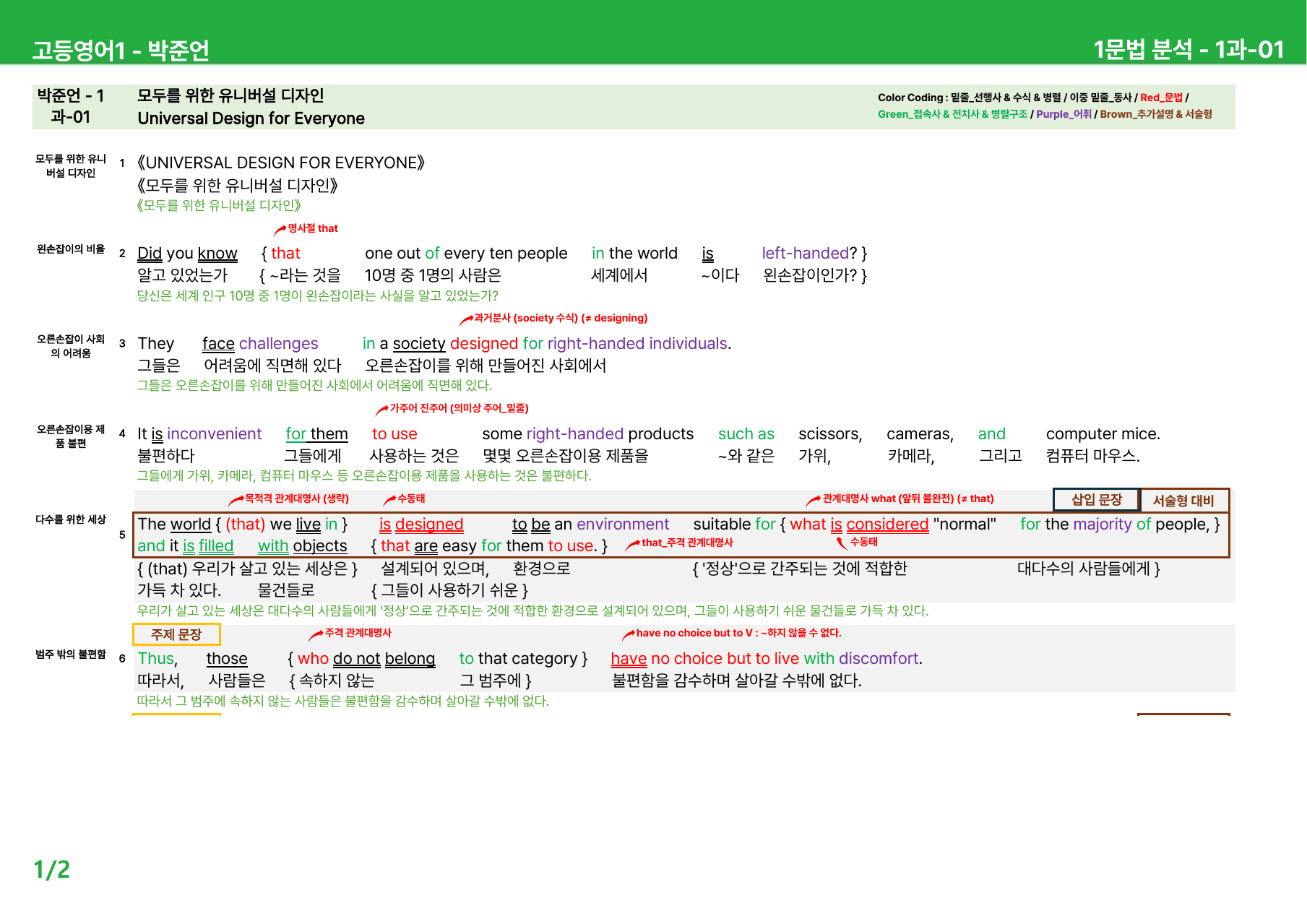The height and width of the screenshot is (924, 1307).
Task: Click the side label "왼손잡이의 비율"
Action: click(71, 249)
